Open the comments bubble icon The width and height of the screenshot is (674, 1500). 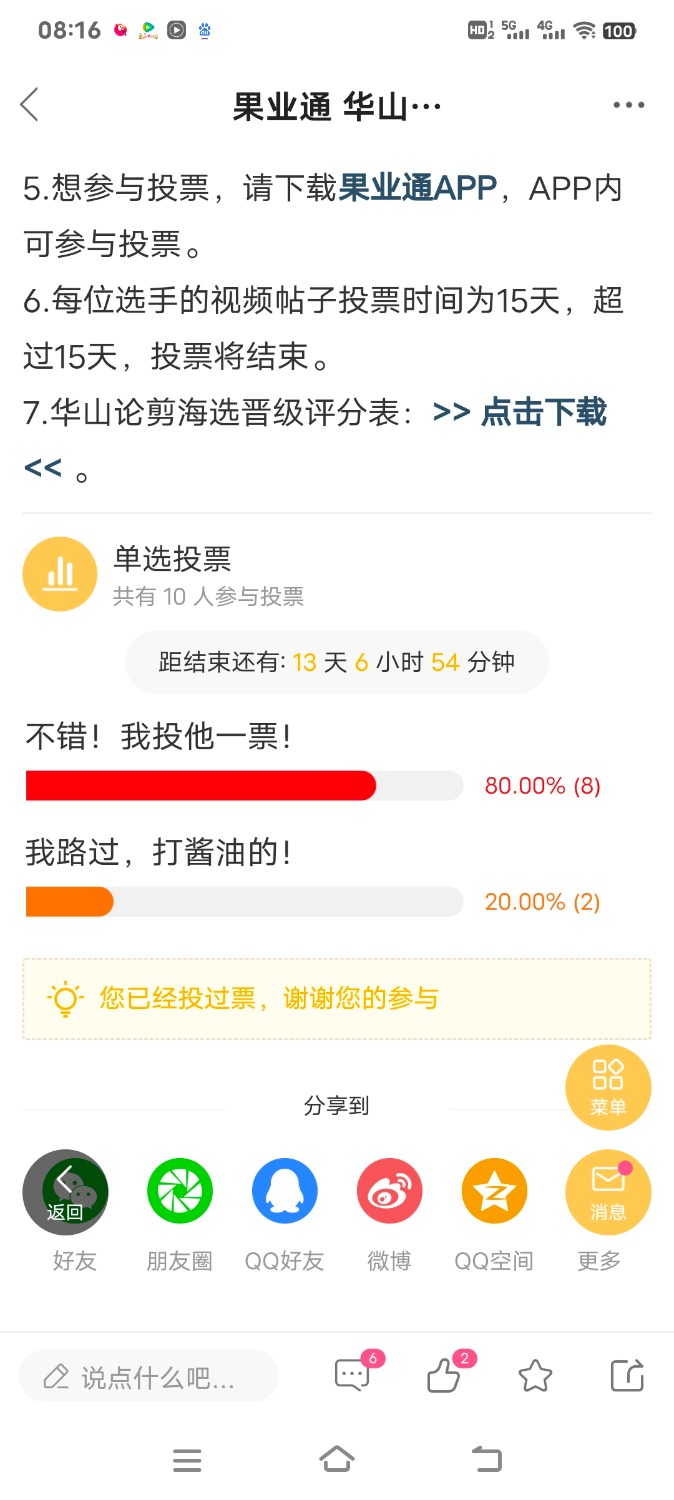click(352, 1376)
